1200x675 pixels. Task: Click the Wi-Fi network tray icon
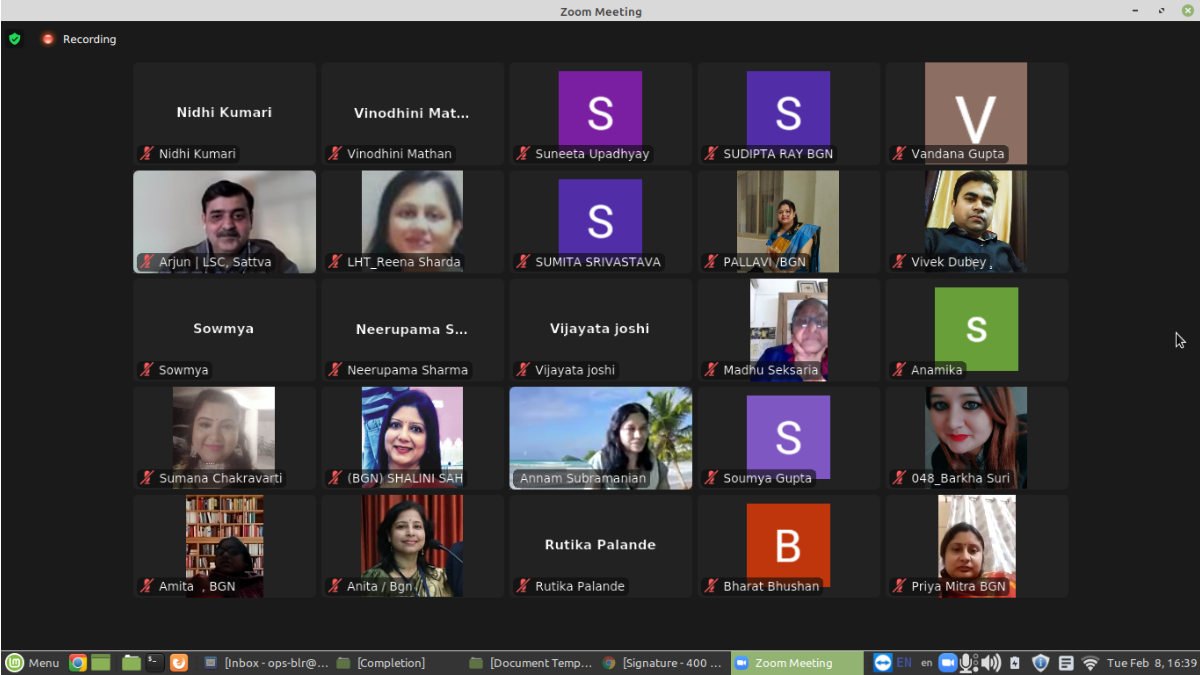1090,663
